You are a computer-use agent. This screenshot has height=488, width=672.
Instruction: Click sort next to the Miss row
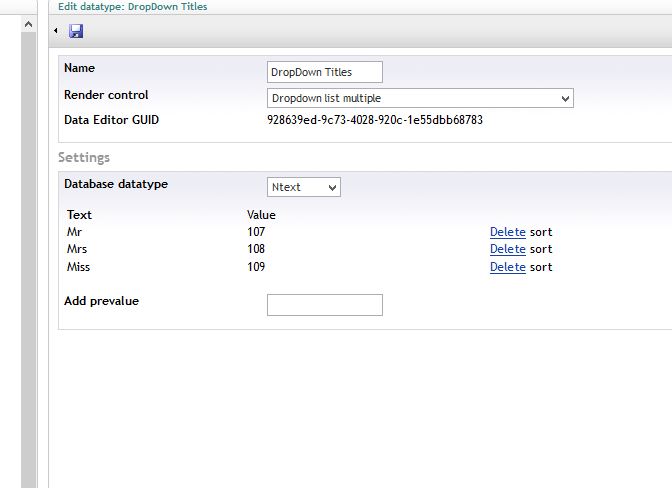pos(541,267)
